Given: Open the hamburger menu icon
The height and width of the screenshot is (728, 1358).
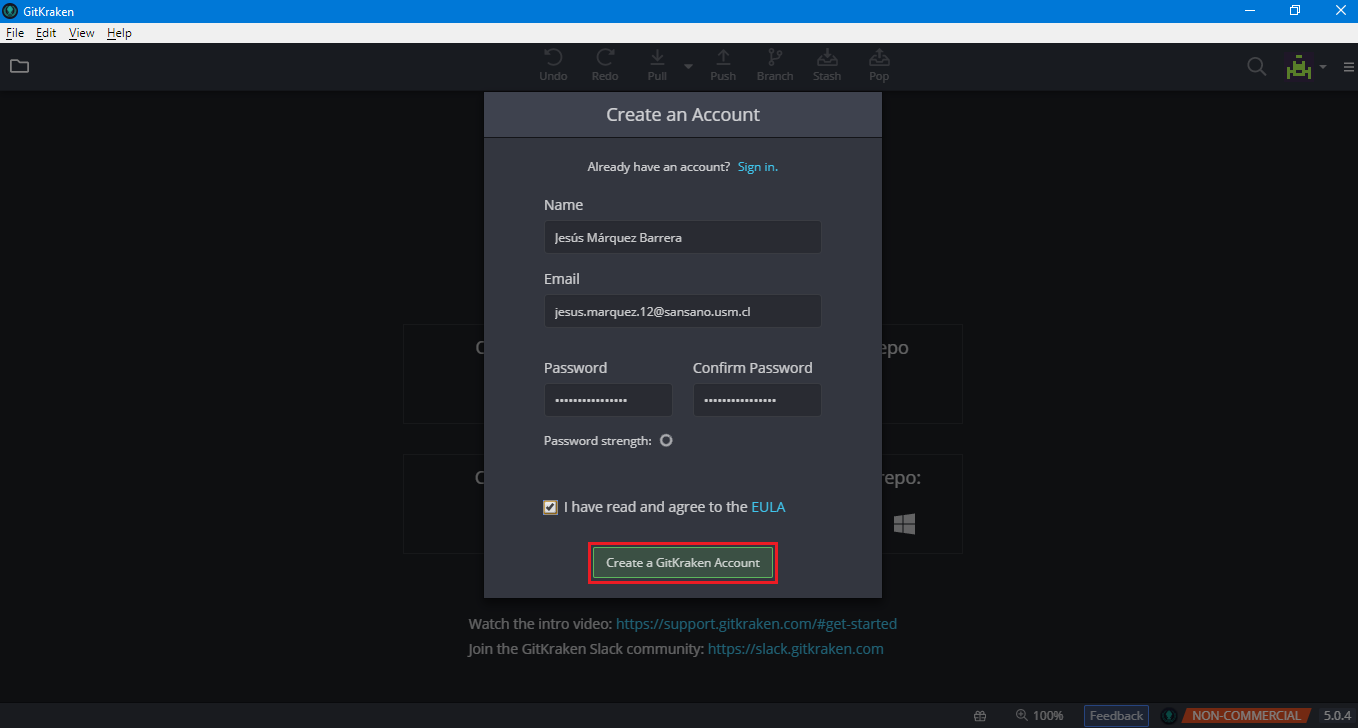Looking at the screenshot, I should click(1348, 67).
